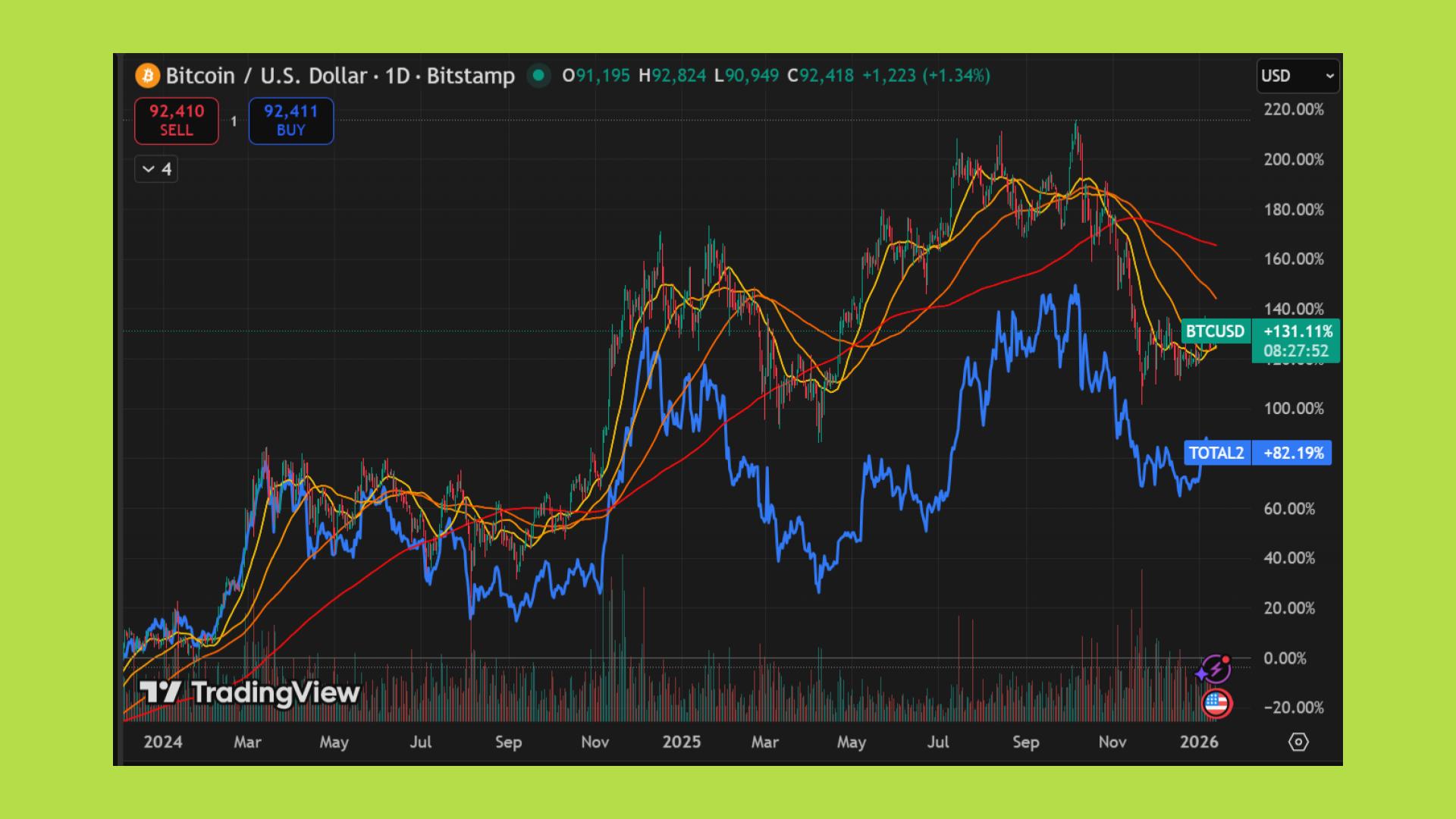Open chart settings hexagon gear icon

click(1298, 742)
